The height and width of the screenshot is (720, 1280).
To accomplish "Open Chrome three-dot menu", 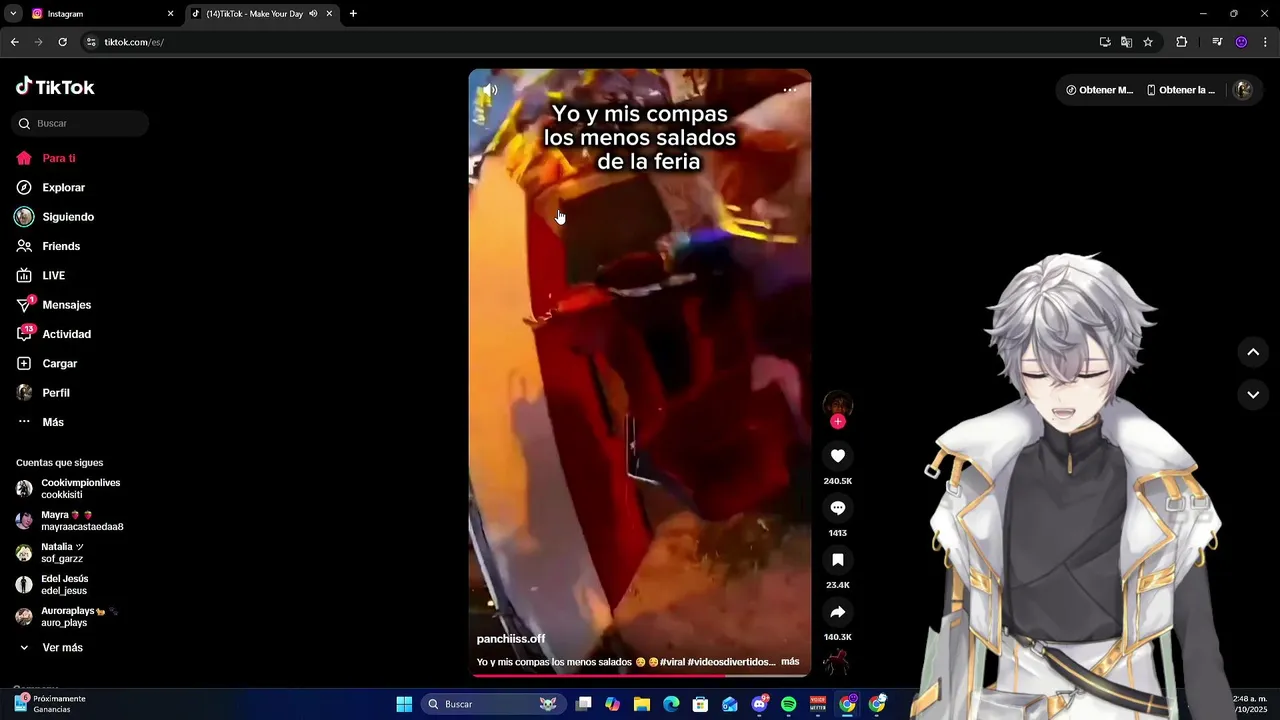I will [1266, 42].
